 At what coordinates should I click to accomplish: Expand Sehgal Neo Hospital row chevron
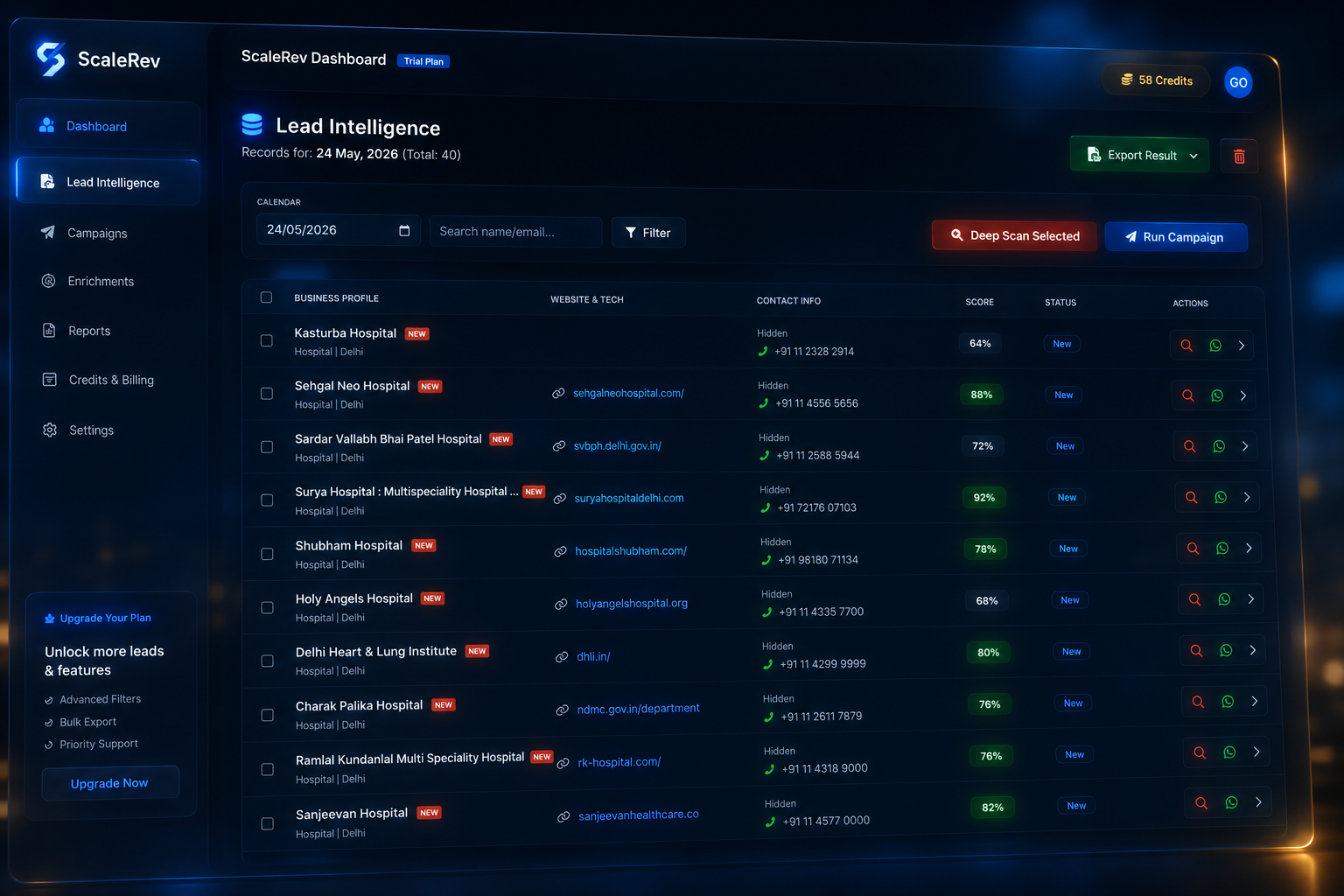pos(1243,395)
